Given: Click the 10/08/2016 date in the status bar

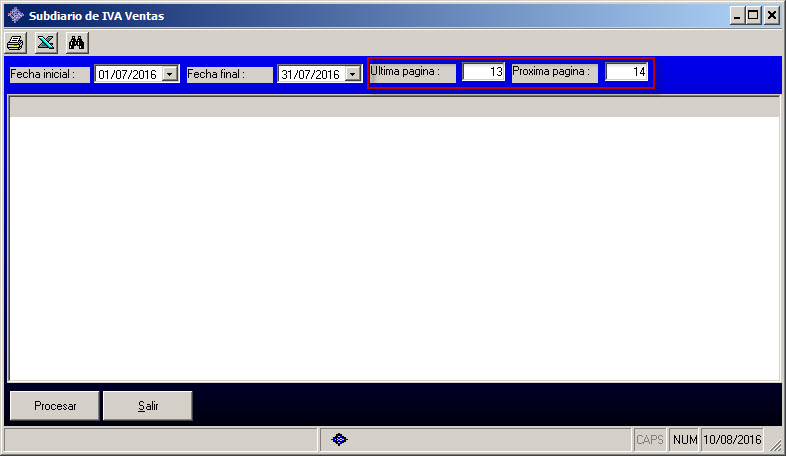Looking at the screenshot, I should 732,439.
